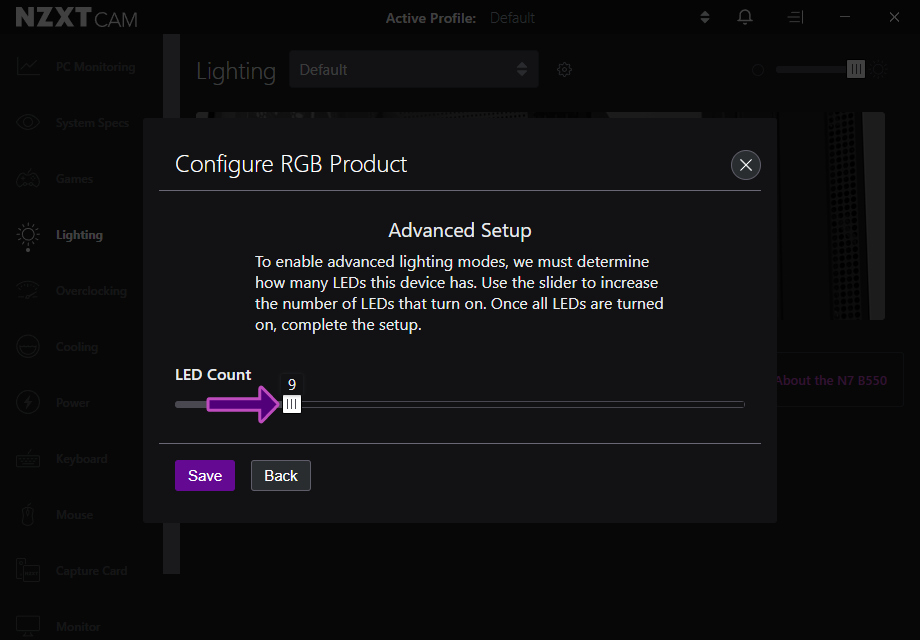Save the LED count setup

click(x=205, y=476)
